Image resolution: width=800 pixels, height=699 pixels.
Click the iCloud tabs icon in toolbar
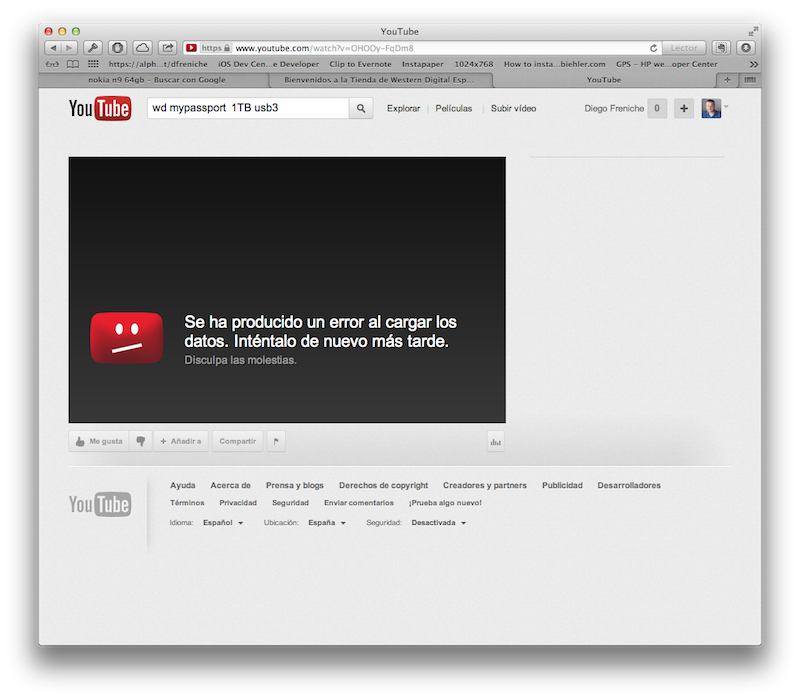(142, 48)
